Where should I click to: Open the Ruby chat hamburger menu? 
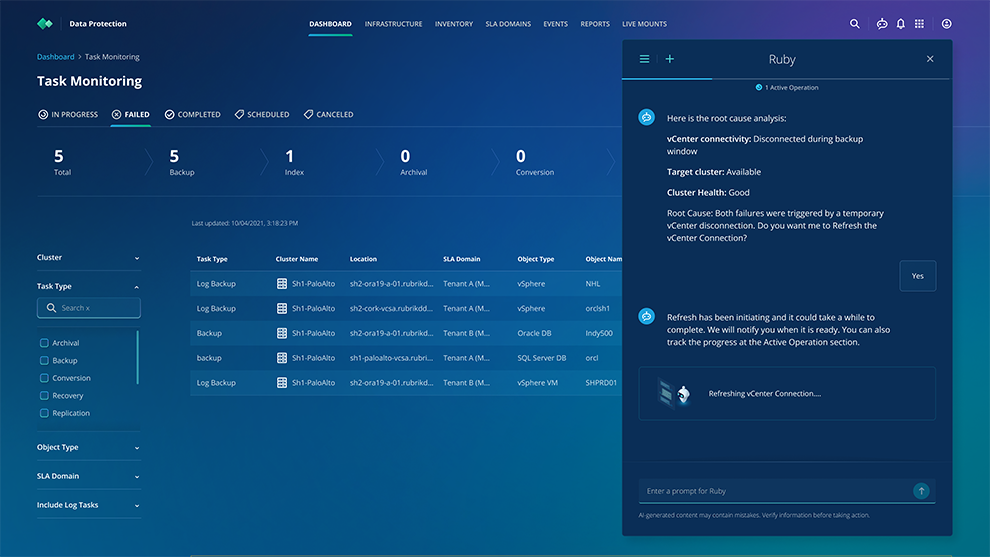(x=645, y=59)
